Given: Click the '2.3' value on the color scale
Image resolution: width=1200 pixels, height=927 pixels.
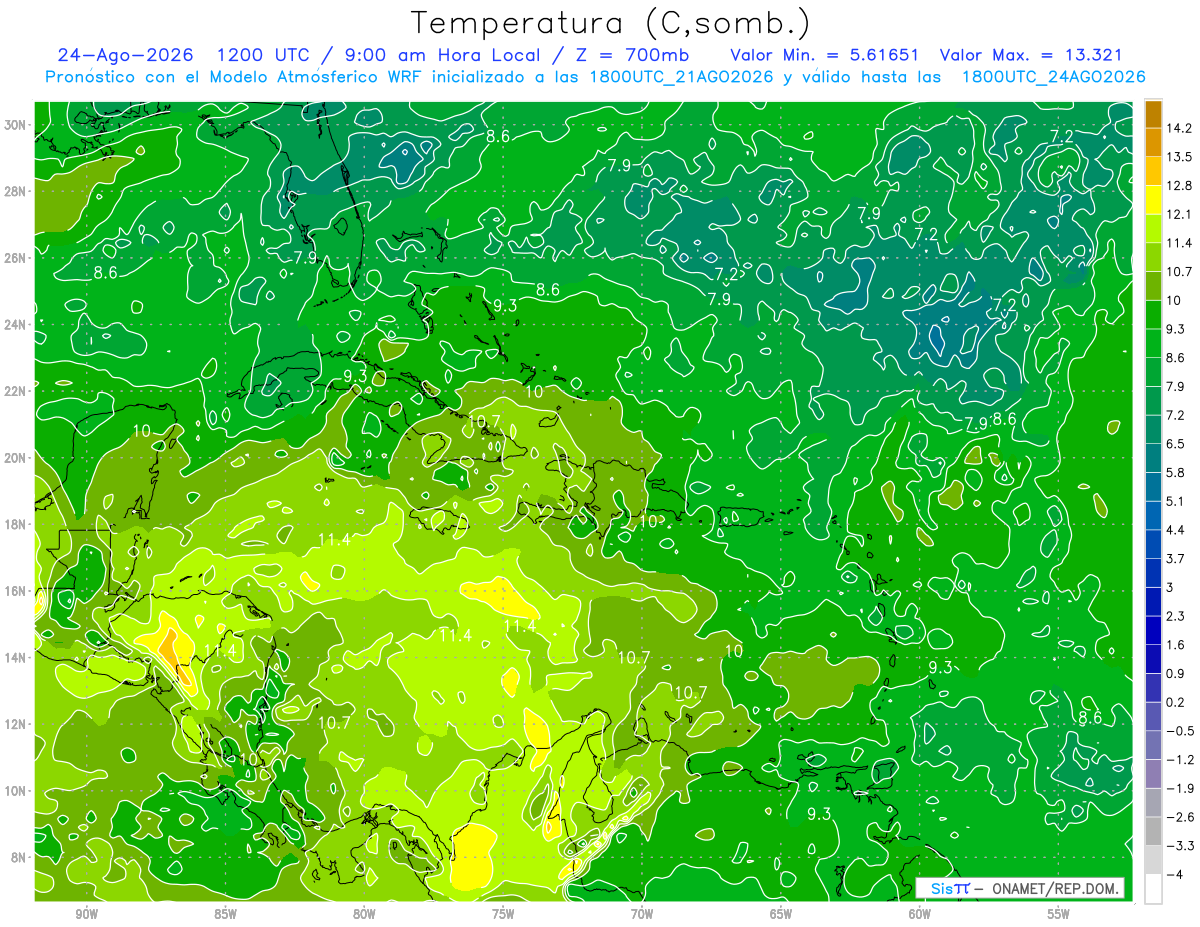Looking at the screenshot, I should [x=1176, y=616].
